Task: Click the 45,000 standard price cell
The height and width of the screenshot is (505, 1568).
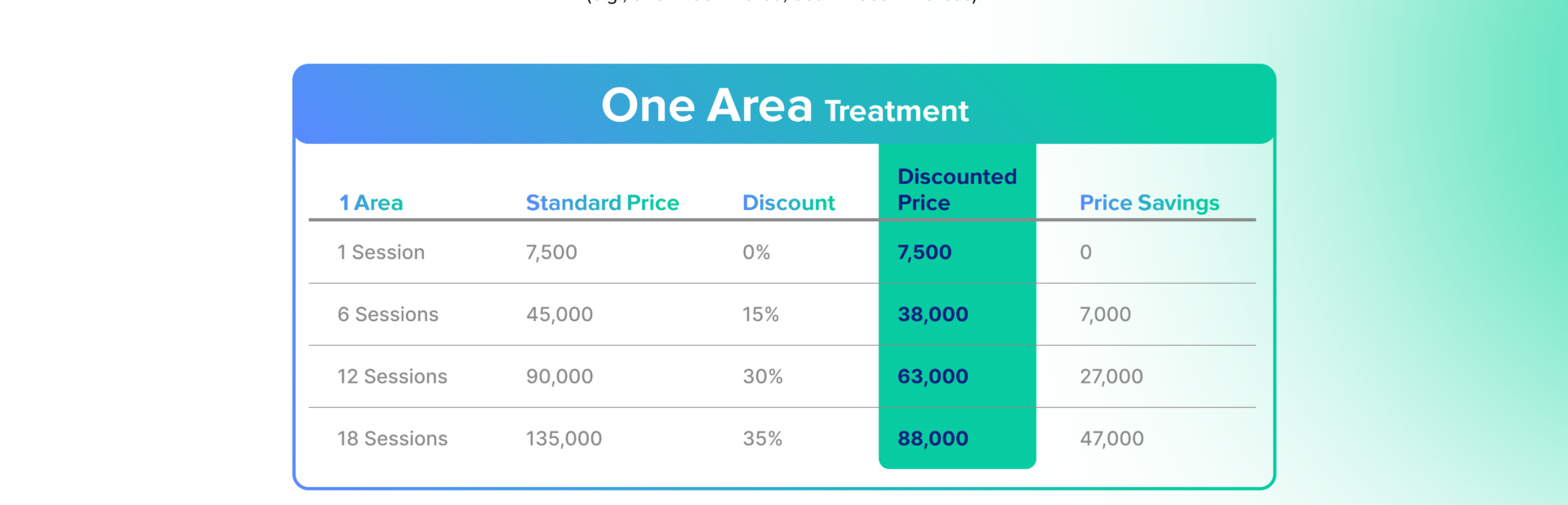Action: pyautogui.click(x=559, y=315)
